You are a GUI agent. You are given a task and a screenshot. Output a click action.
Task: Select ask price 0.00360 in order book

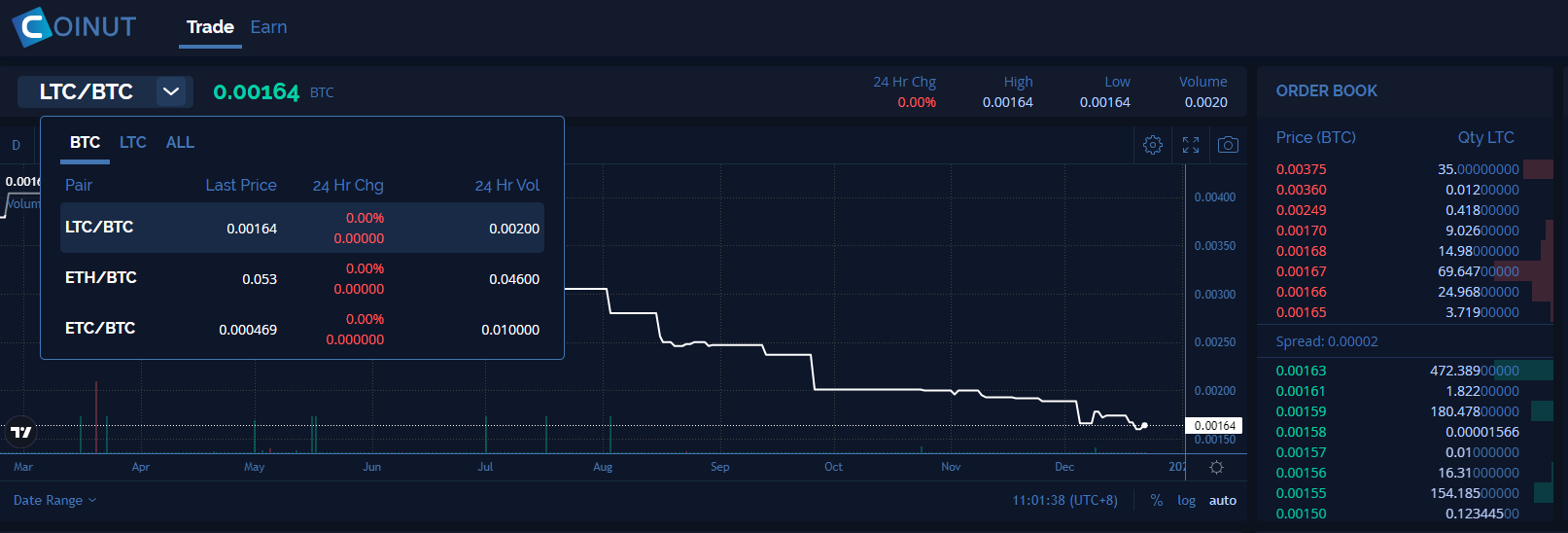pyautogui.click(x=1302, y=190)
